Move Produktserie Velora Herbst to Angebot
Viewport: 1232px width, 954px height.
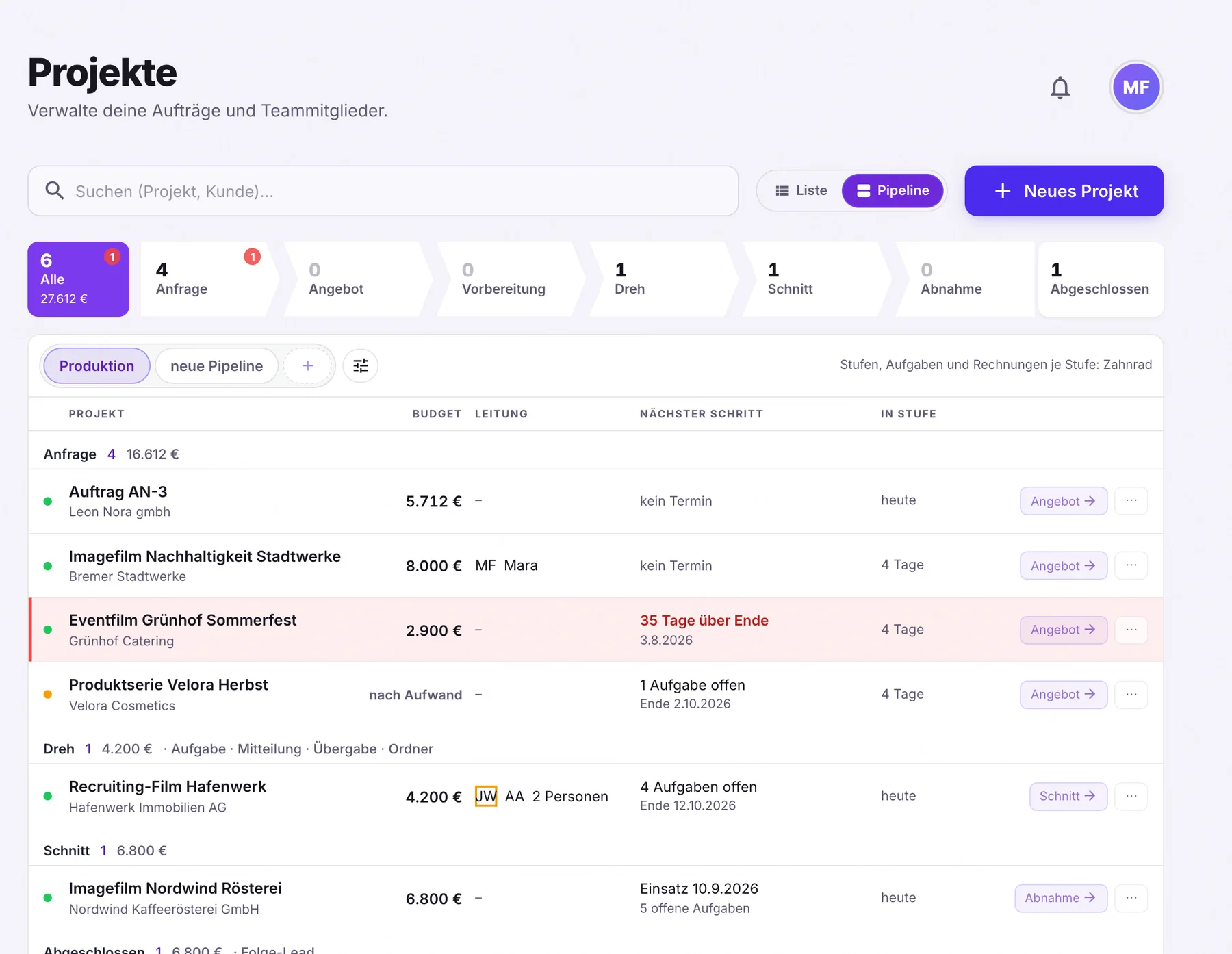[1064, 695]
